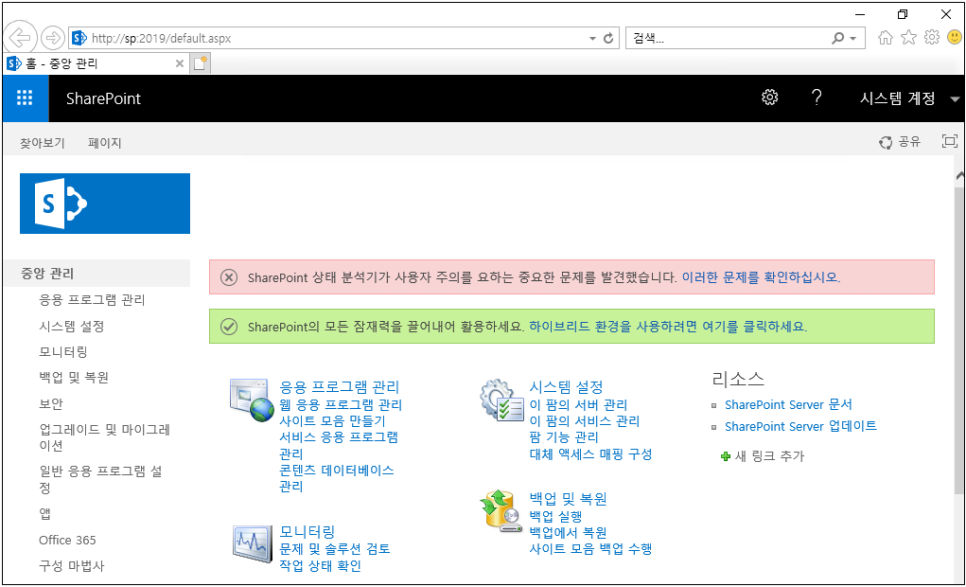The width and height of the screenshot is (966, 587).
Task: Click the SharePoint site logo
Action: 105,203
